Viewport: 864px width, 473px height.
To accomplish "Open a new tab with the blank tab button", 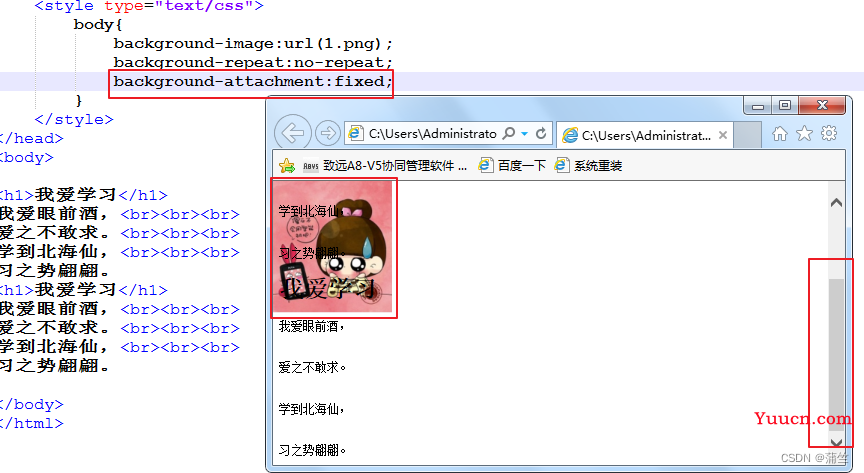I will point(748,135).
